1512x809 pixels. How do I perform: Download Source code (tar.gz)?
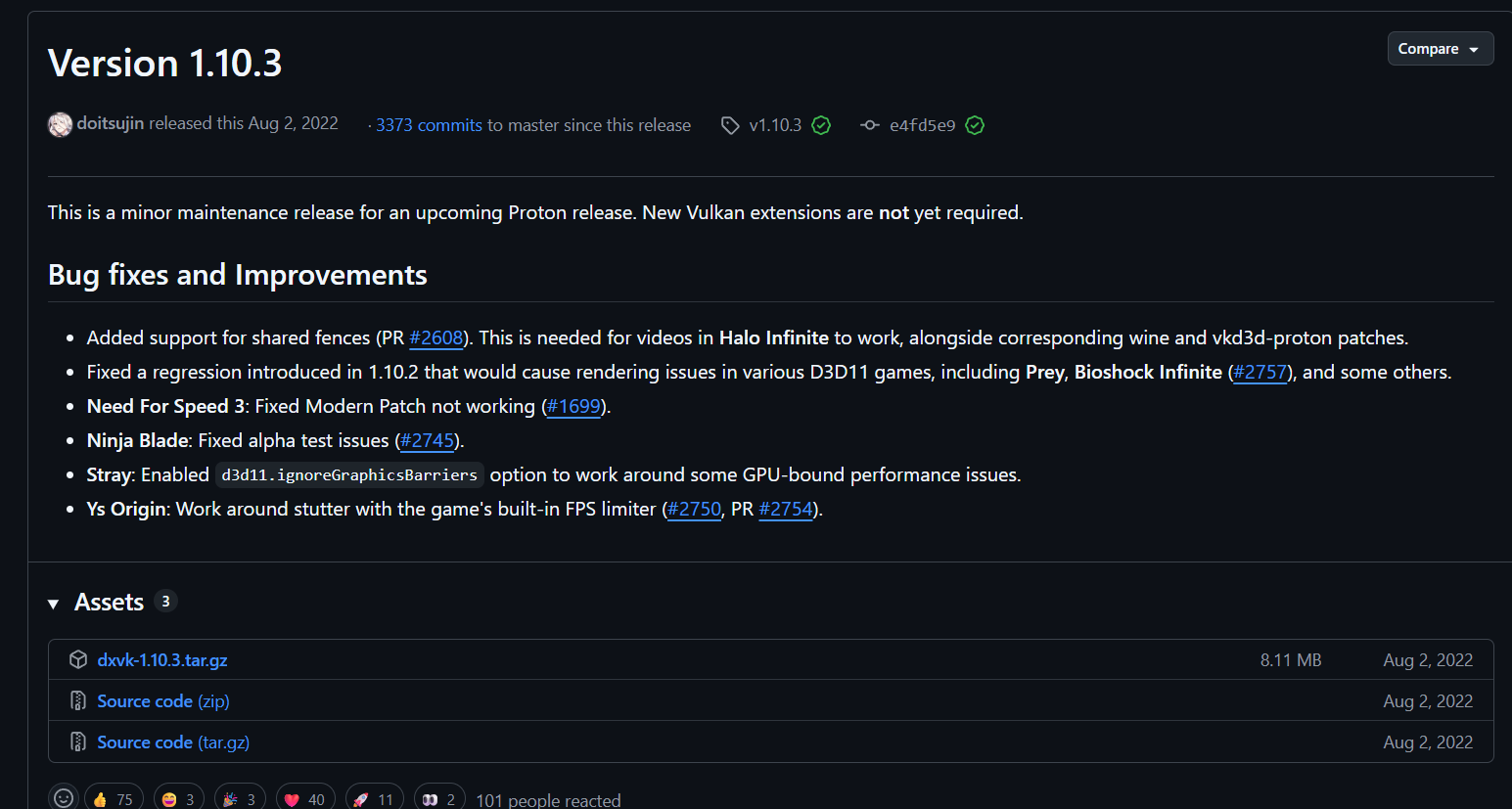[x=173, y=742]
